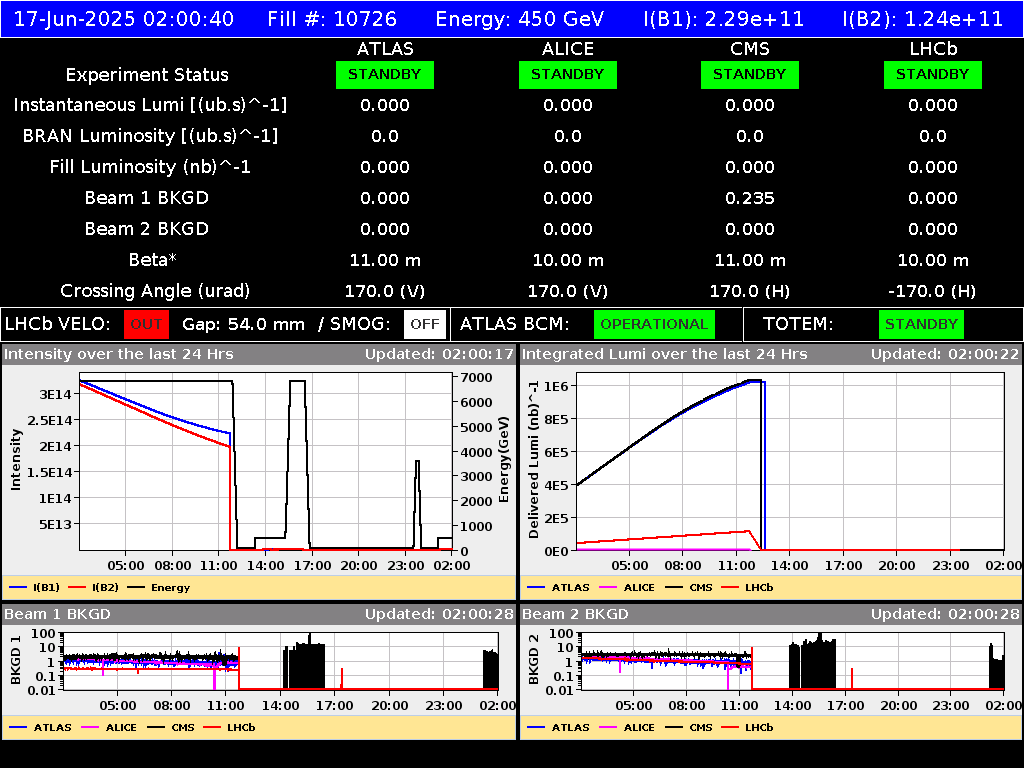Screen dimensions: 1024x768
Task: Click the Gap: 54.0 mm text
Action: tap(244, 325)
